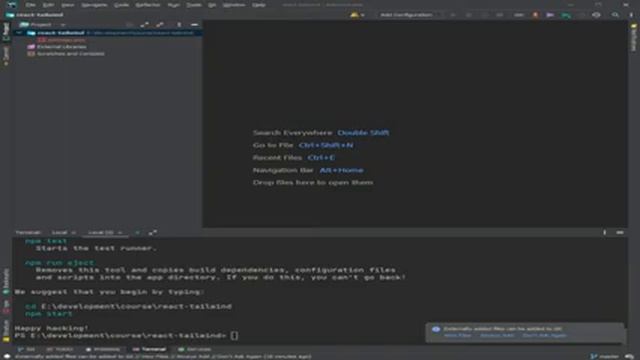This screenshot has width=640, height=360.
Task: Hide the Terminal panel
Action: point(620,233)
